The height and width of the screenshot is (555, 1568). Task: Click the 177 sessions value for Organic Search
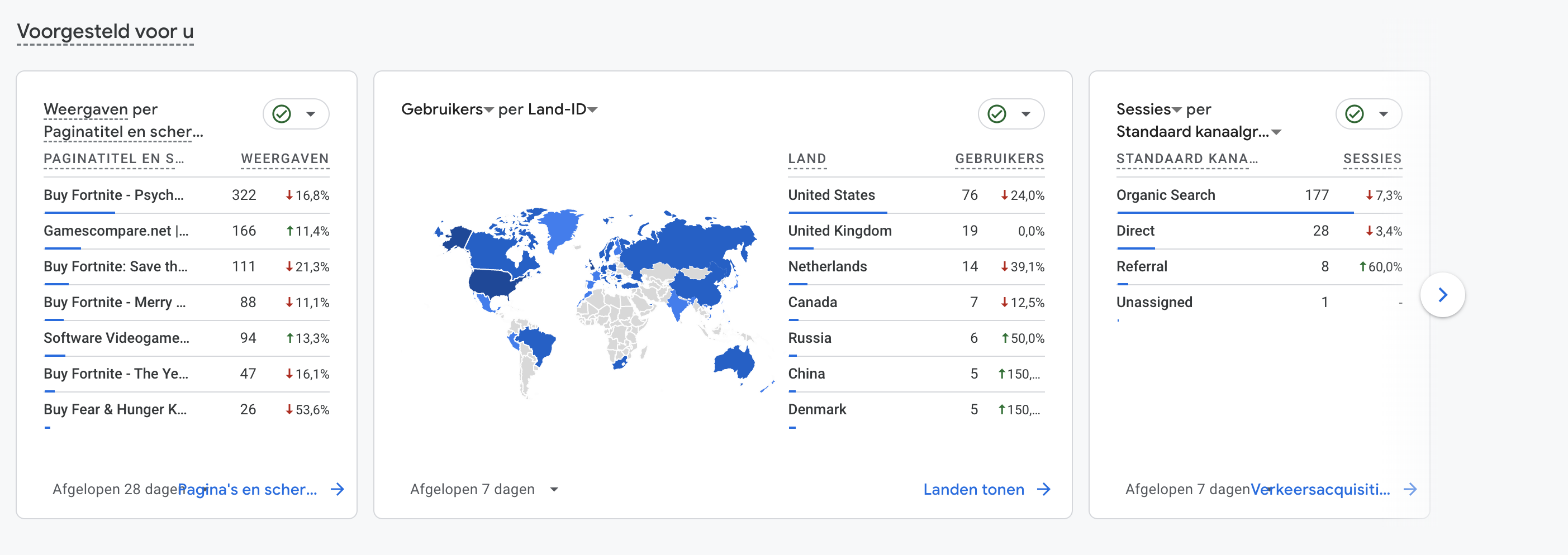[x=1317, y=195]
